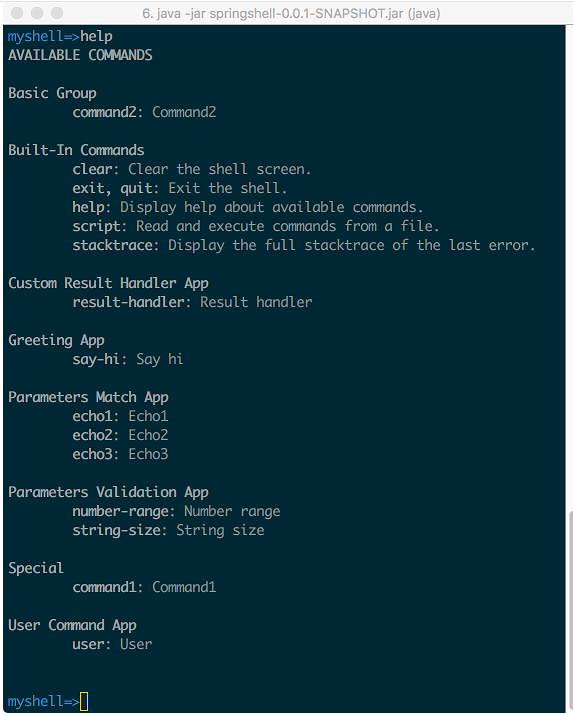Screen dimensions: 574x716
Task: Click the 'say-hi' command name
Action: point(96,359)
